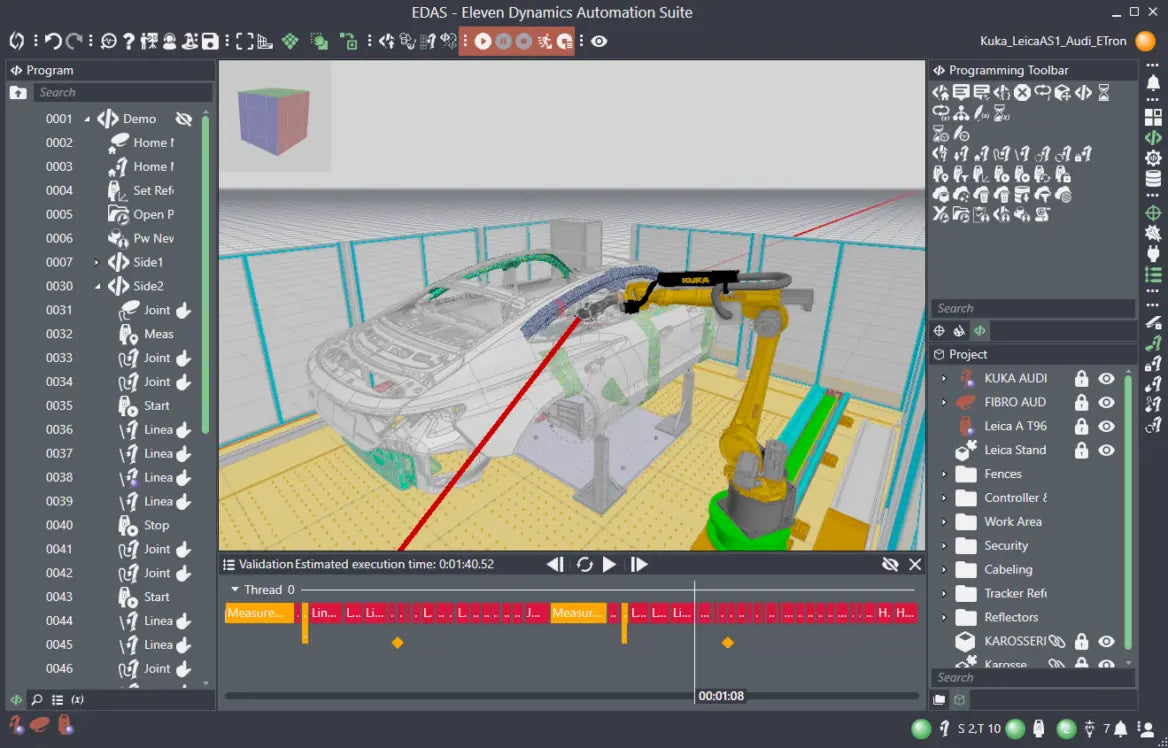
Task: Click the hourglass wait icon in Programming Toolbar
Action: pyautogui.click(x=1104, y=92)
